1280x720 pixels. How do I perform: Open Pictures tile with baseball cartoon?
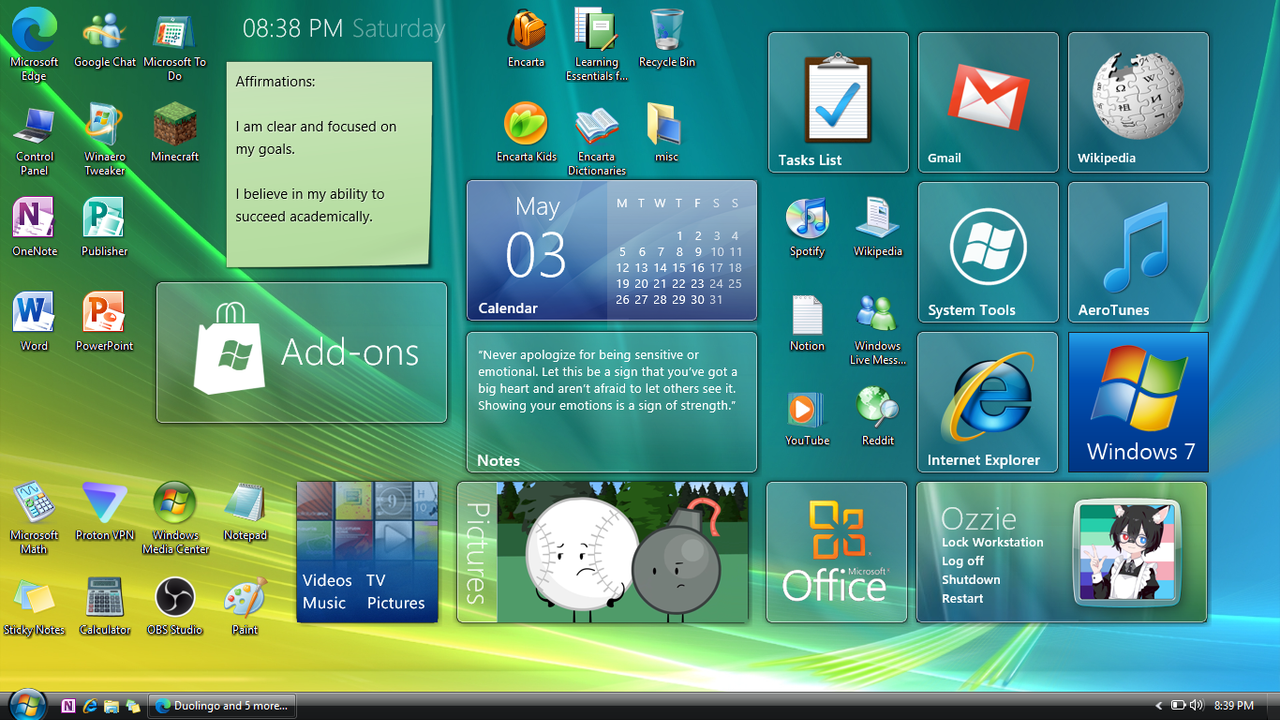[603, 552]
